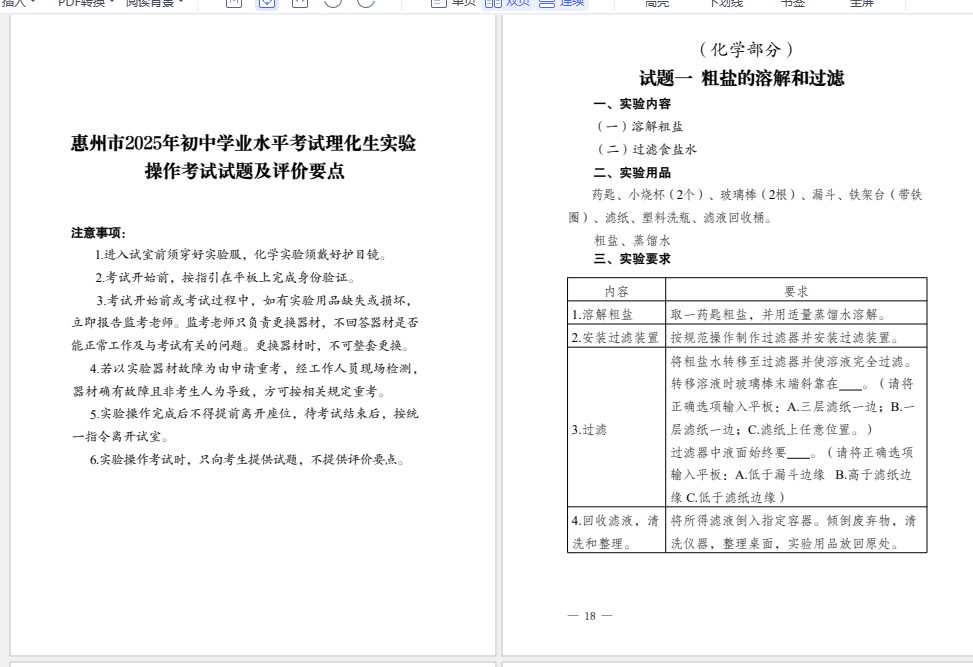Click note 5 line 实验操作完成后不得提前离开座位

click(254, 414)
